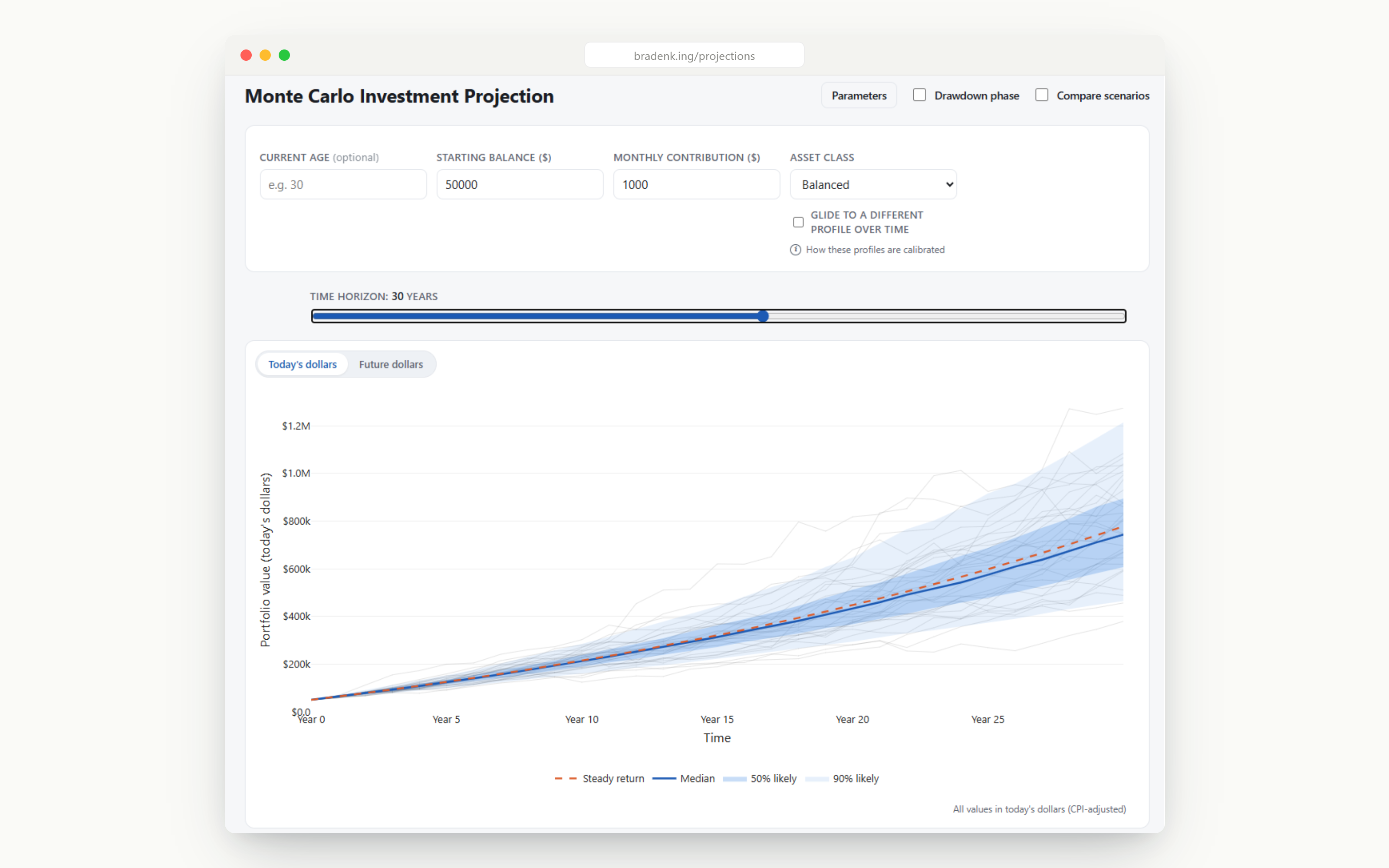Click the Median legend line icon
This screenshot has width=1389, height=868.
pos(664,779)
